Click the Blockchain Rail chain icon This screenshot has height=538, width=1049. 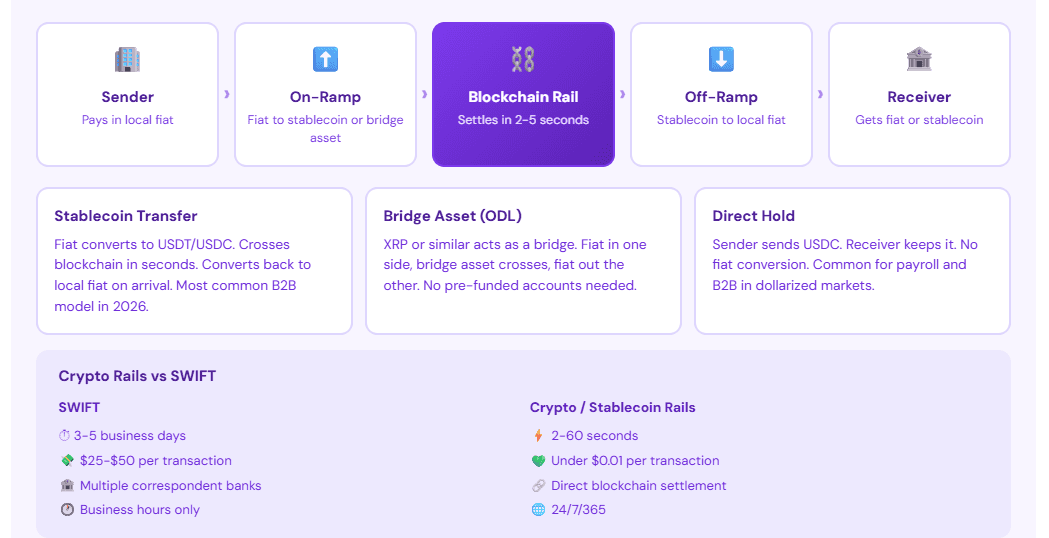pos(523,59)
